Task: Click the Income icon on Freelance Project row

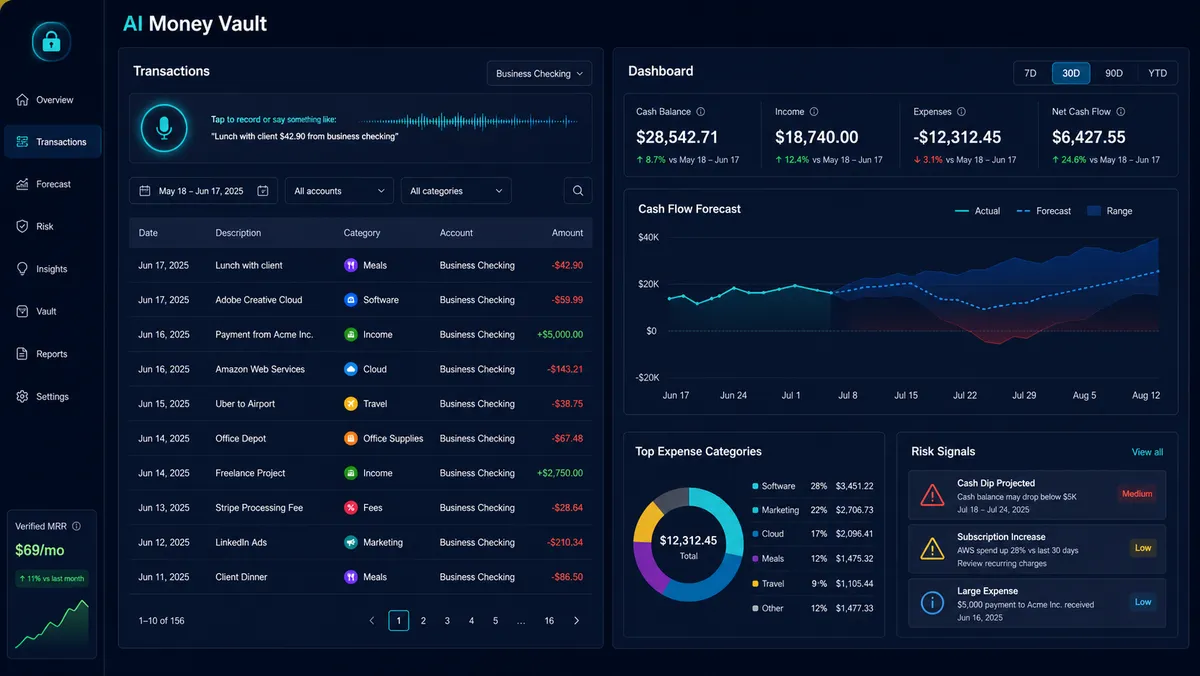Action: 351,473
